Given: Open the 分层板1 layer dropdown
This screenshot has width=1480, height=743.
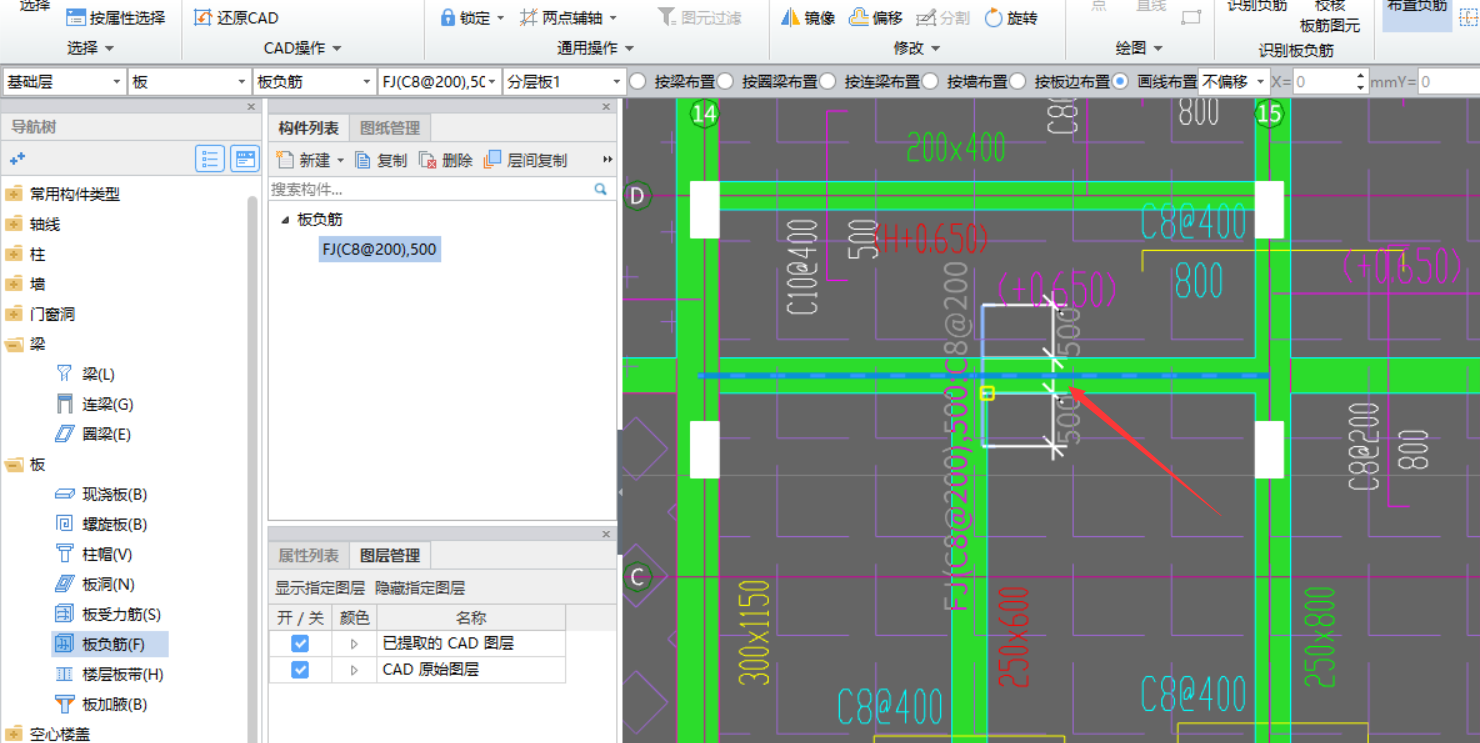Looking at the screenshot, I should (x=564, y=82).
